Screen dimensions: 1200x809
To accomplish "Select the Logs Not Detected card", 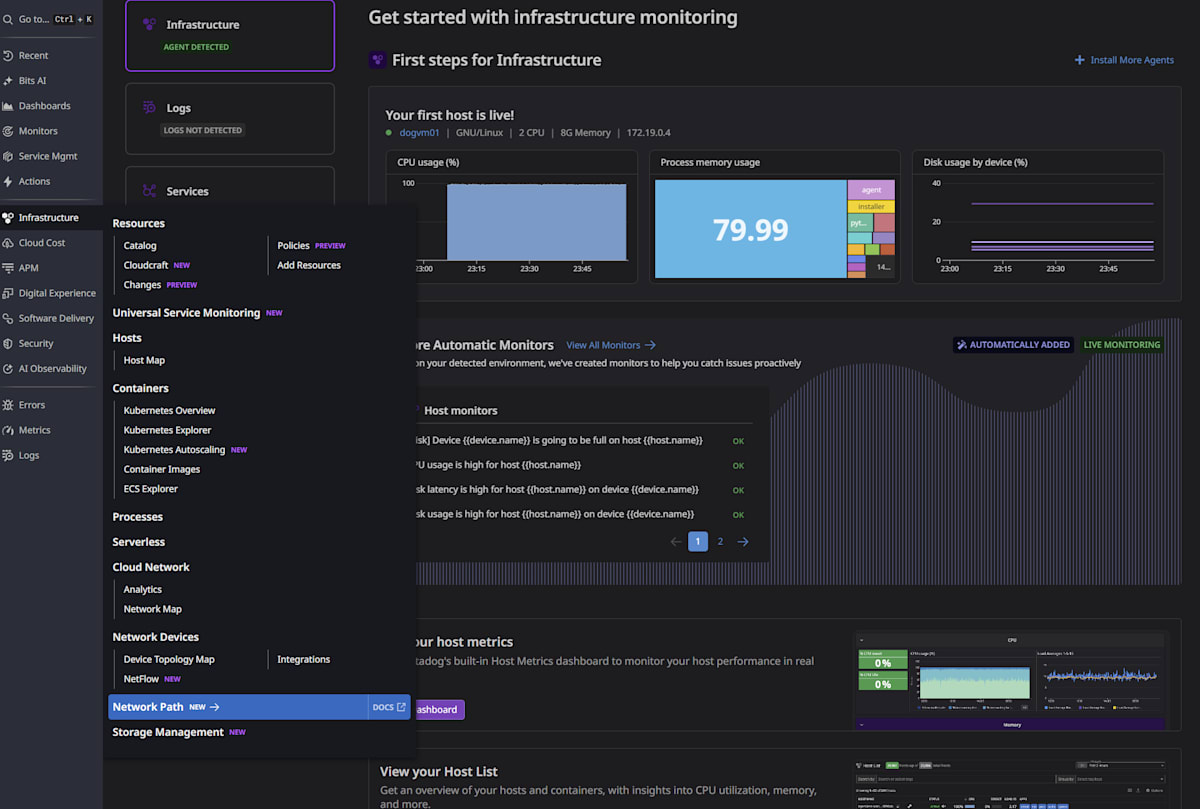I will [x=230, y=119].
